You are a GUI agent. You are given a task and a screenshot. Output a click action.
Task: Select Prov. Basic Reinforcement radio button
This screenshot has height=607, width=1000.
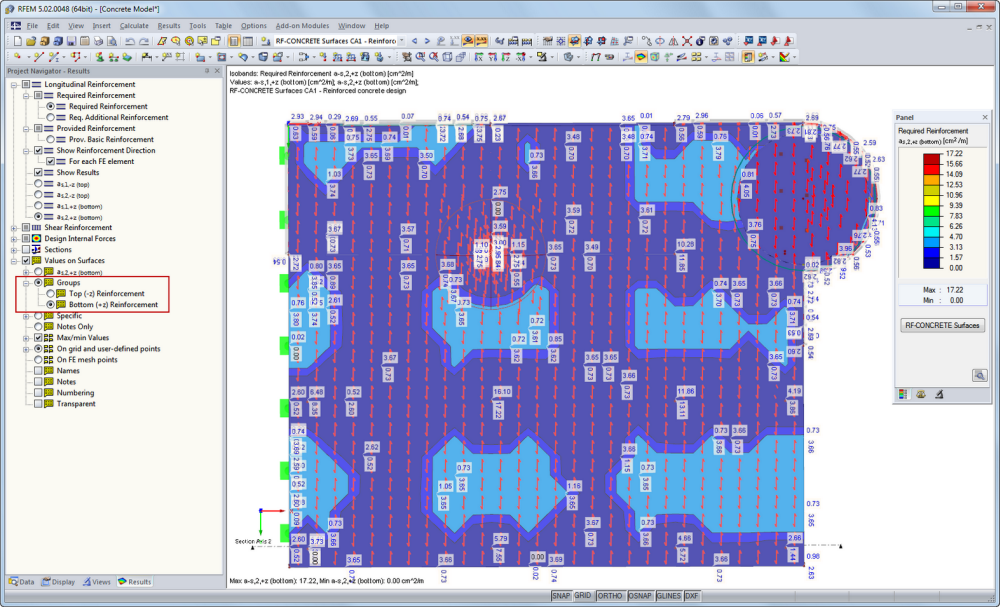click(50, 139)
